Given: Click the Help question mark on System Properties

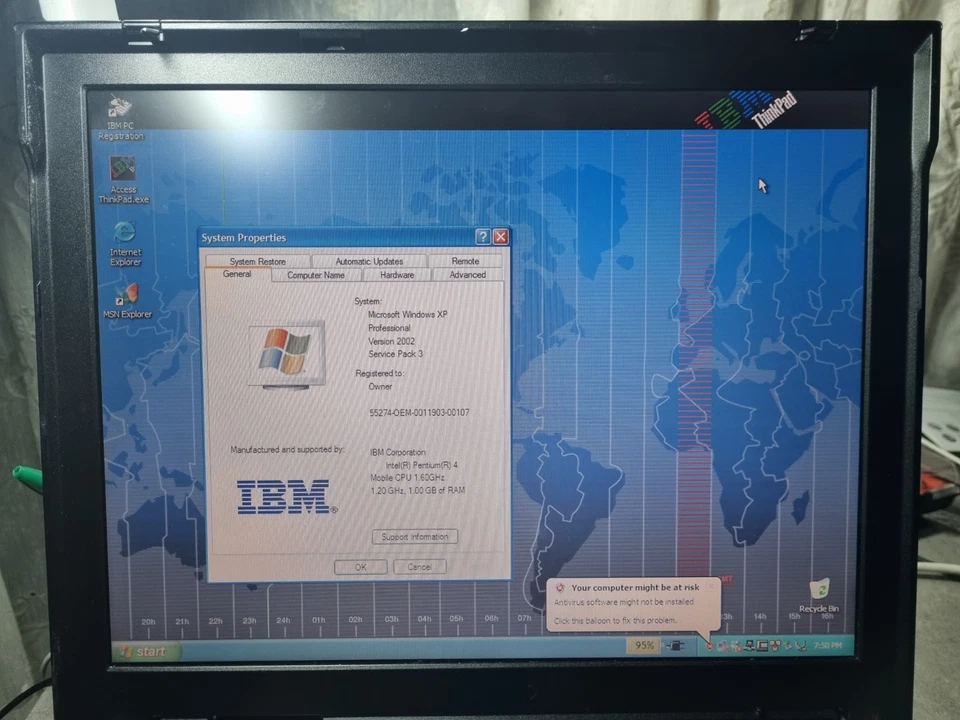Looking at the screenshot, I should 482,237.
